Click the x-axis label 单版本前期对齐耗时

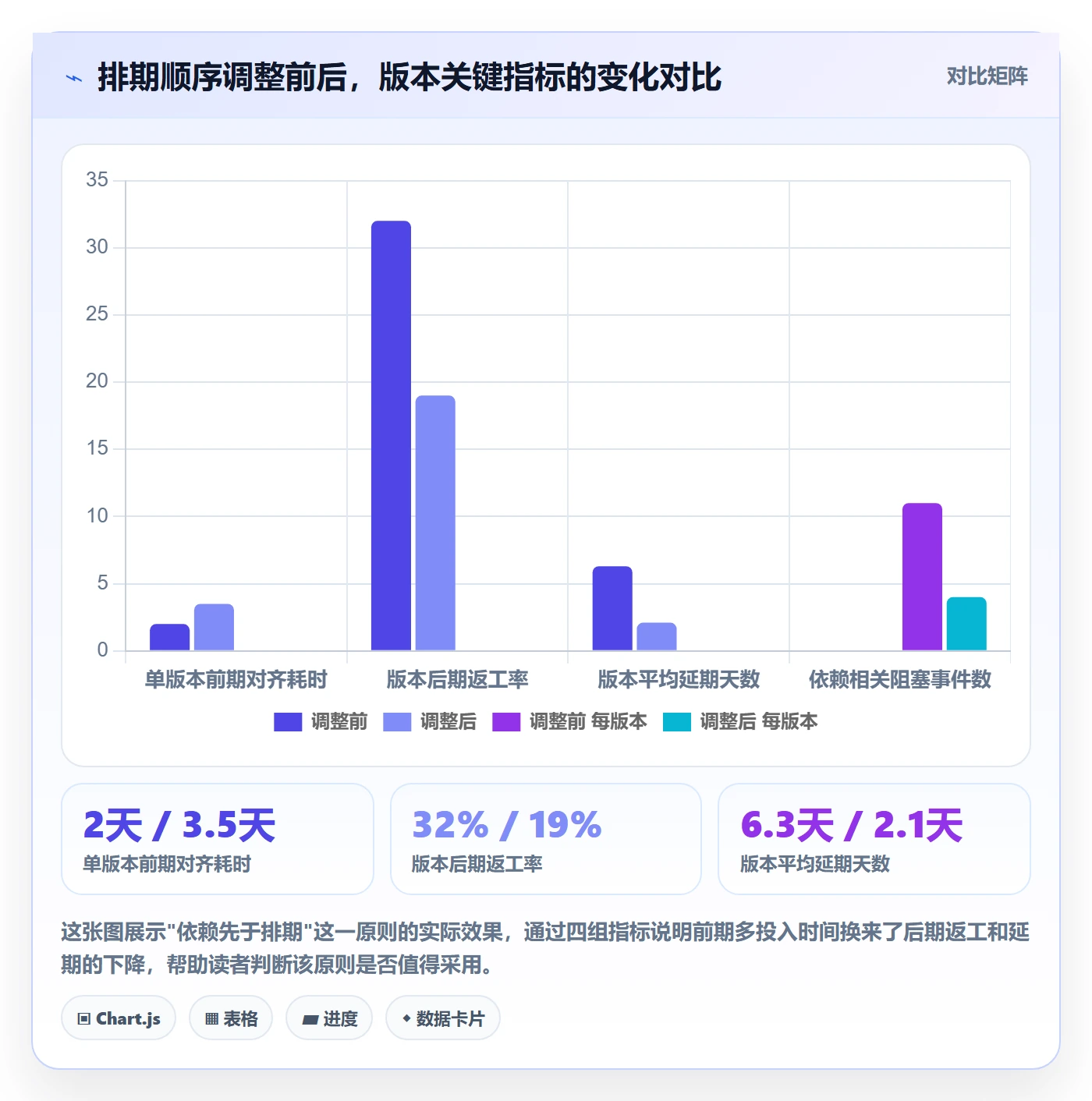tap(236, 680)
